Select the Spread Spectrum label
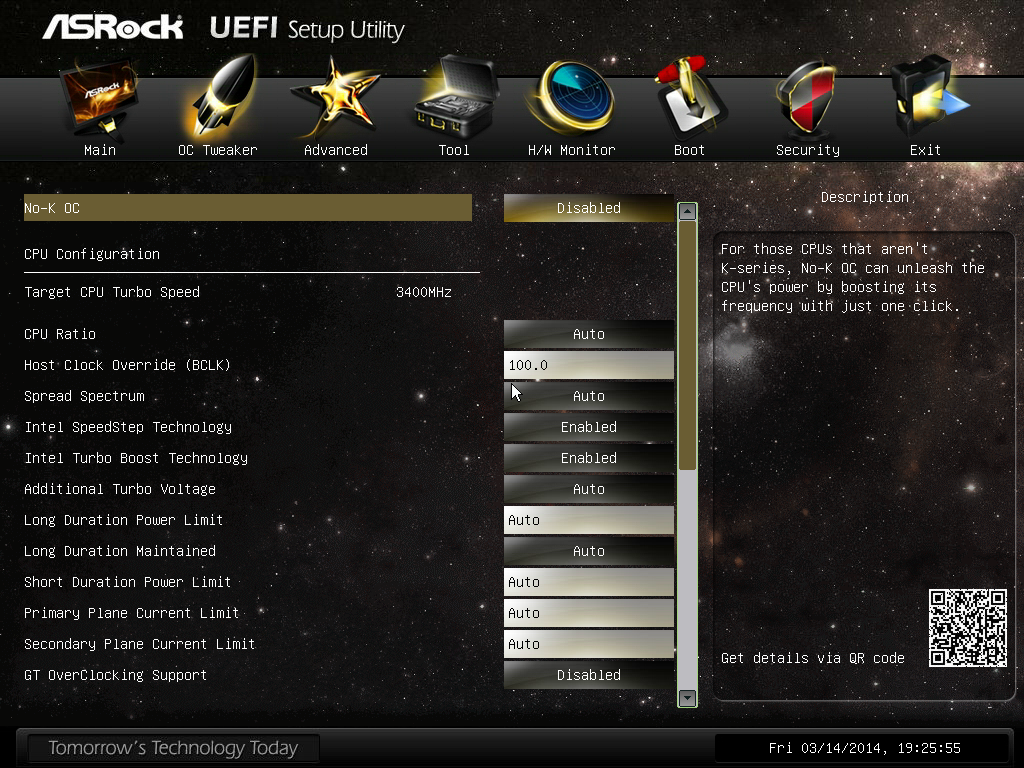 (x=84, y=396)
